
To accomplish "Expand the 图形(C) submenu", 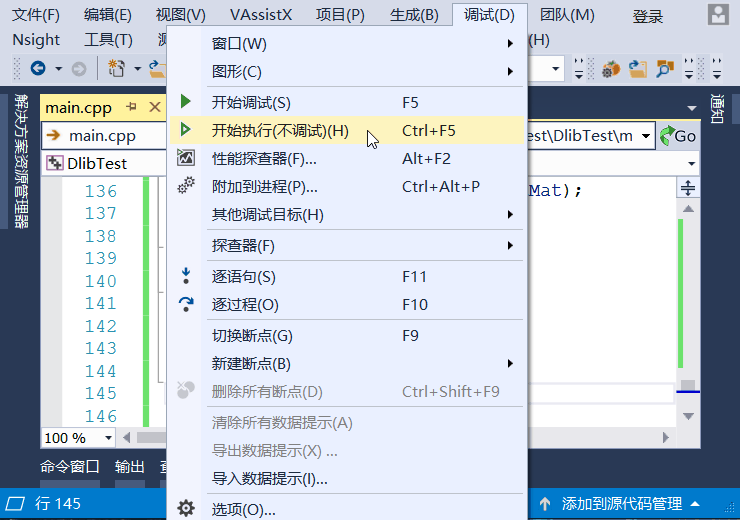I will click(x=346, y=71).
